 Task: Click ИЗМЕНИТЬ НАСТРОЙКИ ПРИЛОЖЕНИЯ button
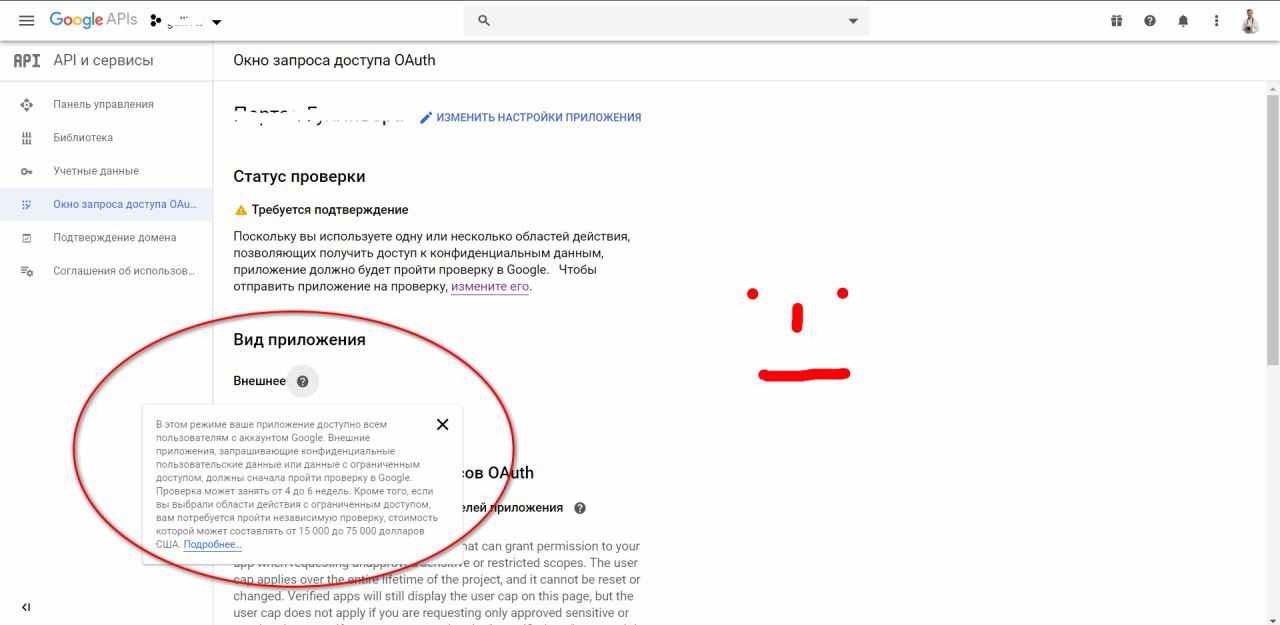coord(530,117)
